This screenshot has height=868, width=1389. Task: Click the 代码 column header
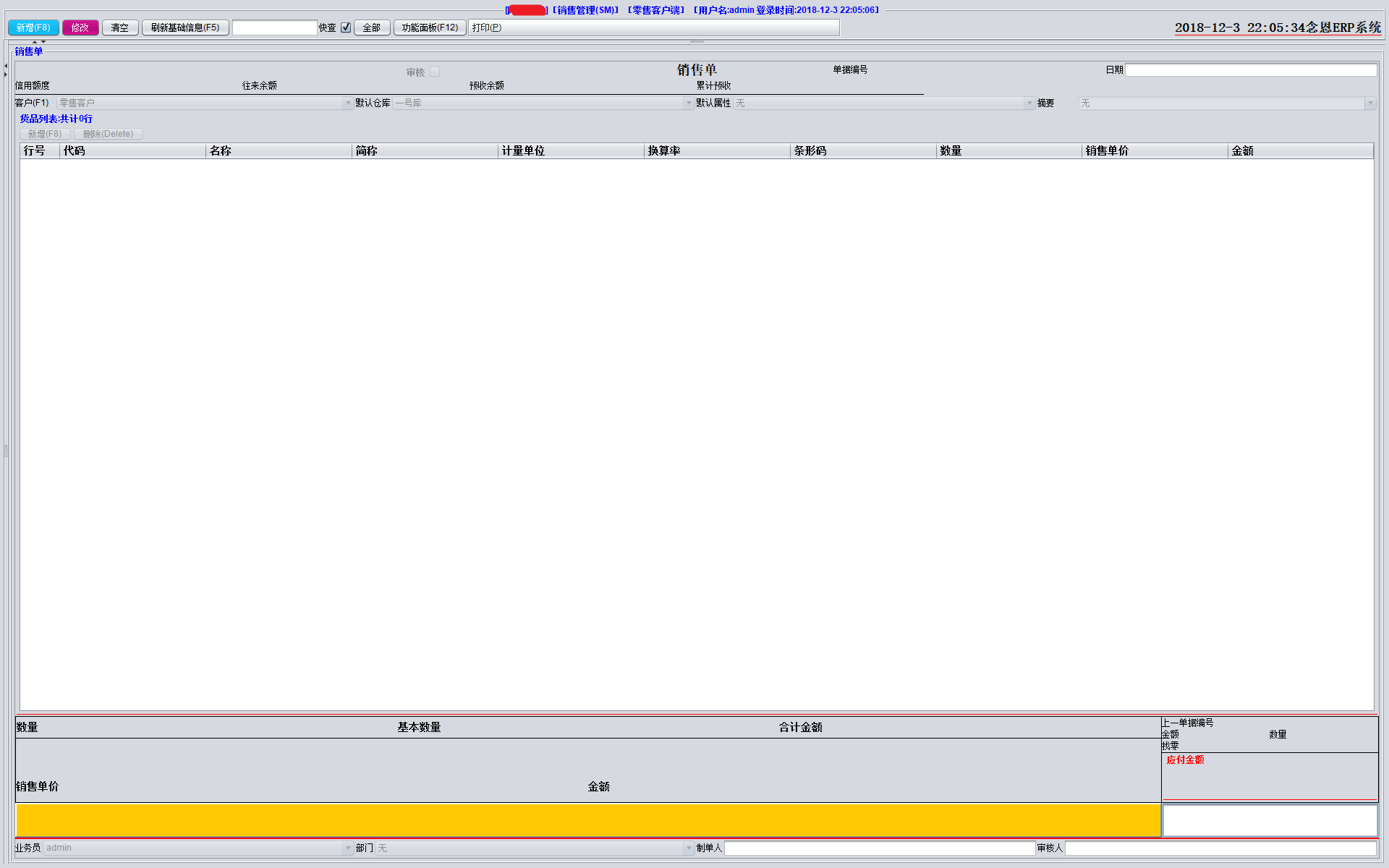[x=132, y=150]
